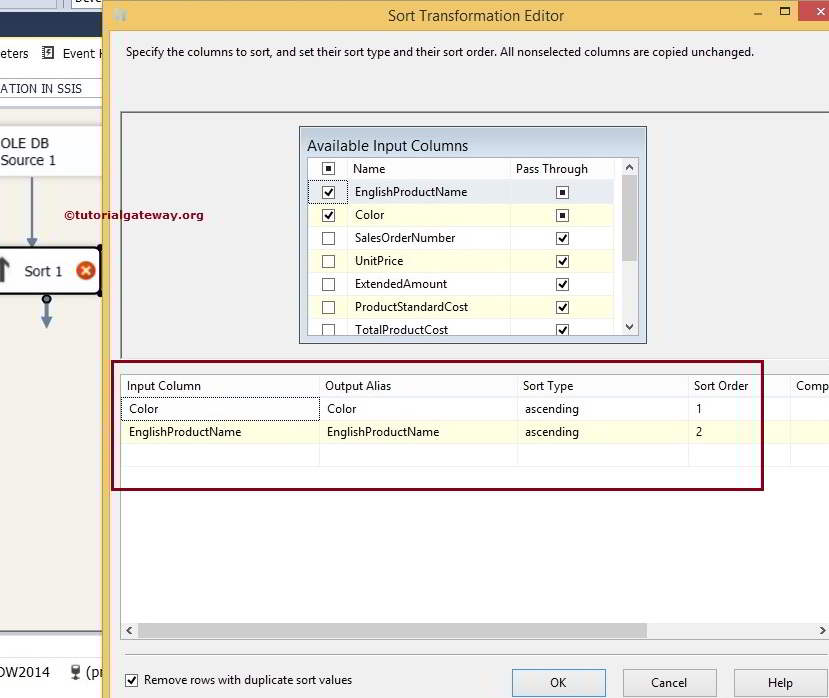Click the Output Alias cell for Color
This screenshot has height=698, width=829.
[400, 408]
